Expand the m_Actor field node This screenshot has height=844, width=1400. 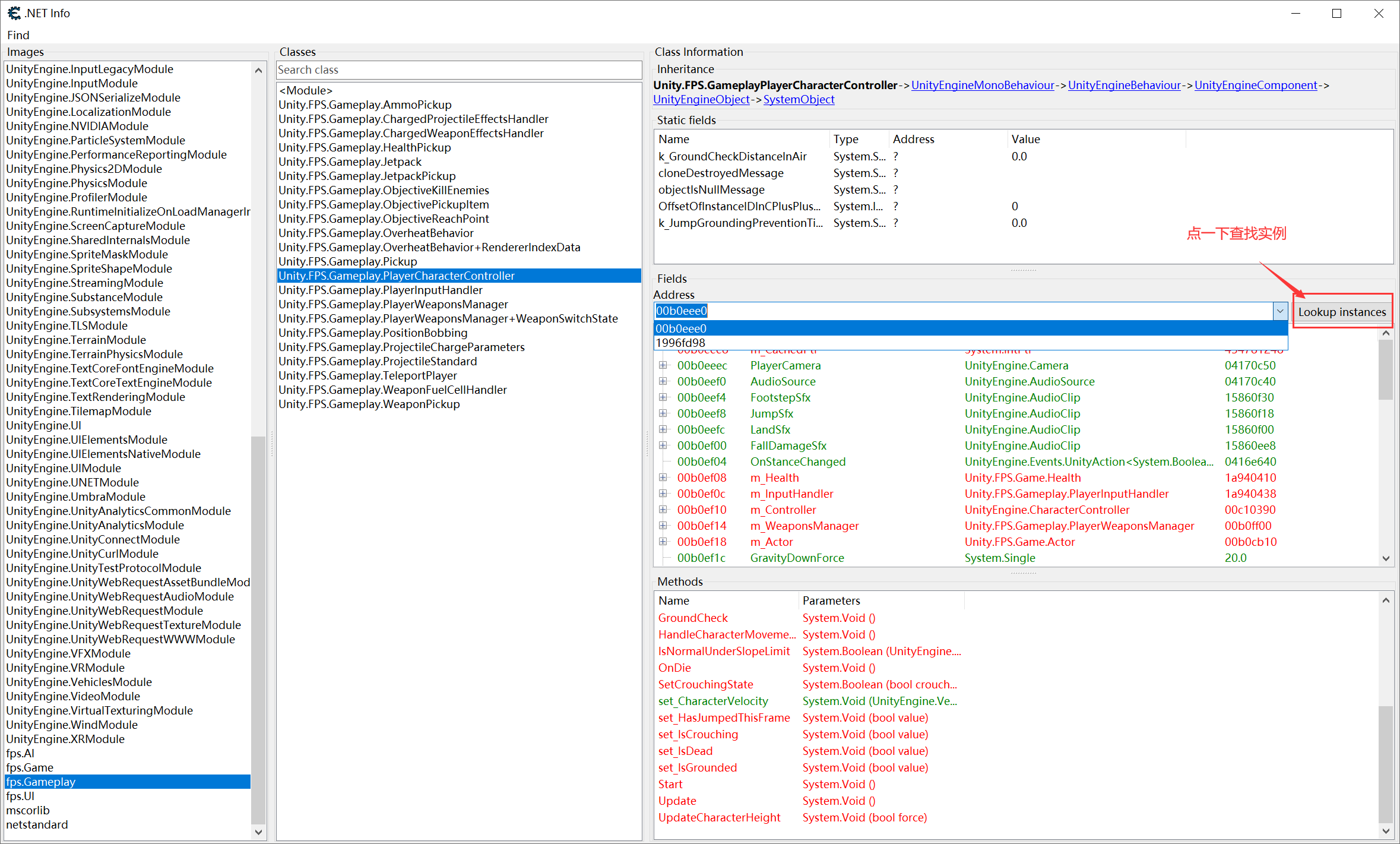click(x=663, y=542)
